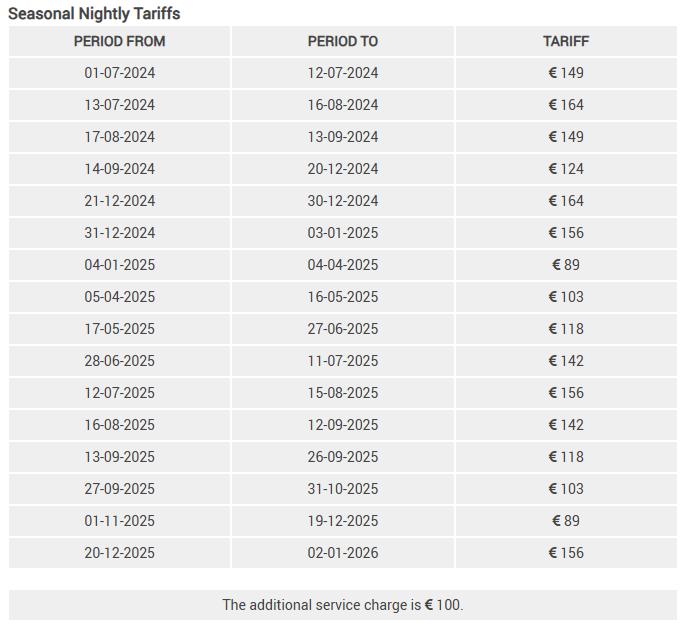Click the 16-08-2025 start date cell

(x=120, y=425)
